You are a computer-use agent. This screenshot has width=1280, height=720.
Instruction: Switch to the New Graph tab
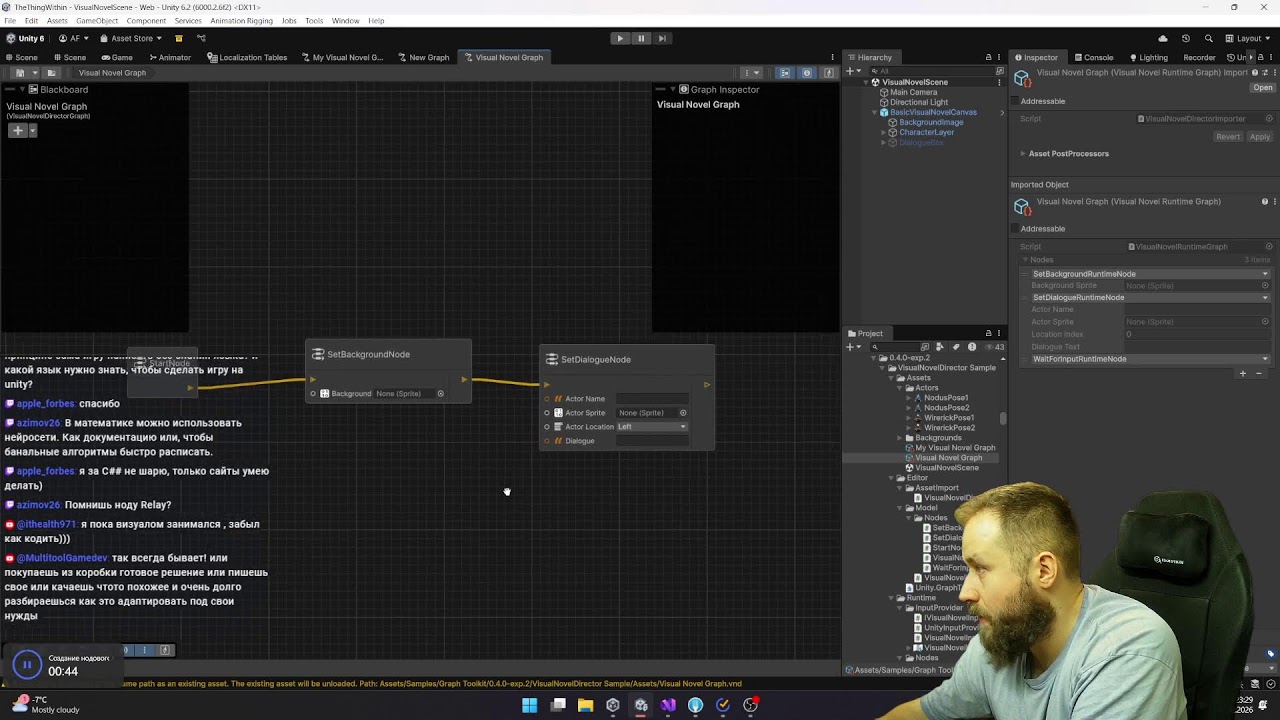[424, 57]
